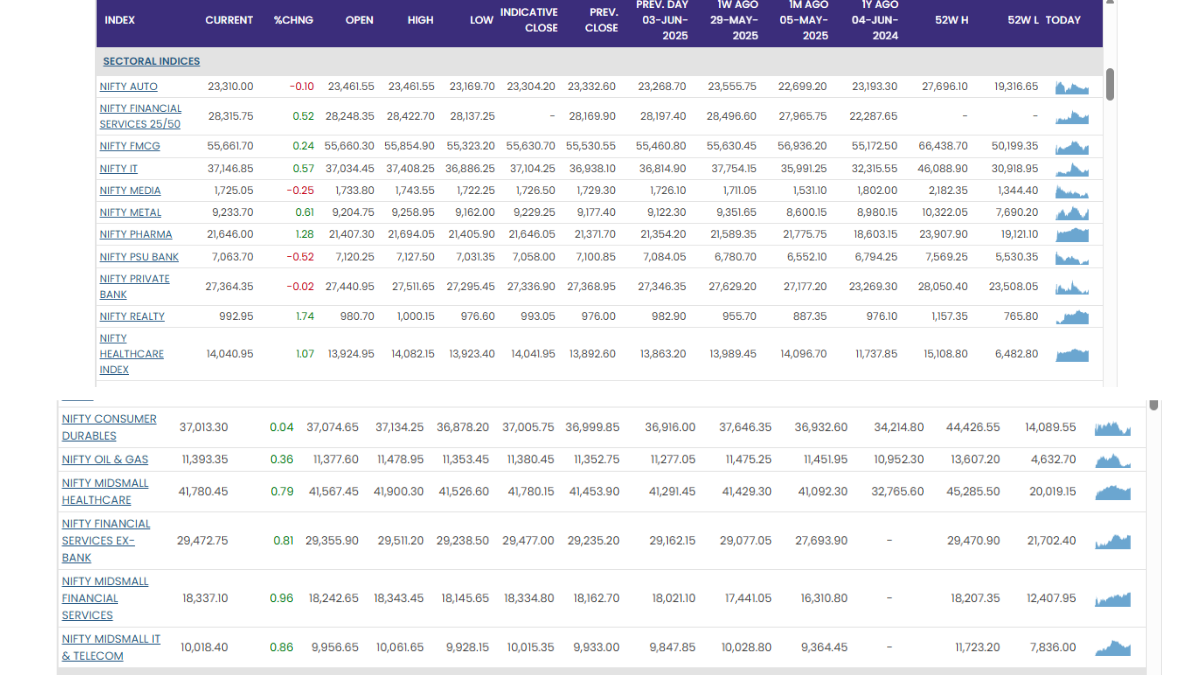Click the INDEX column header
Screen dimensions: 1200x675
[120, 20]
